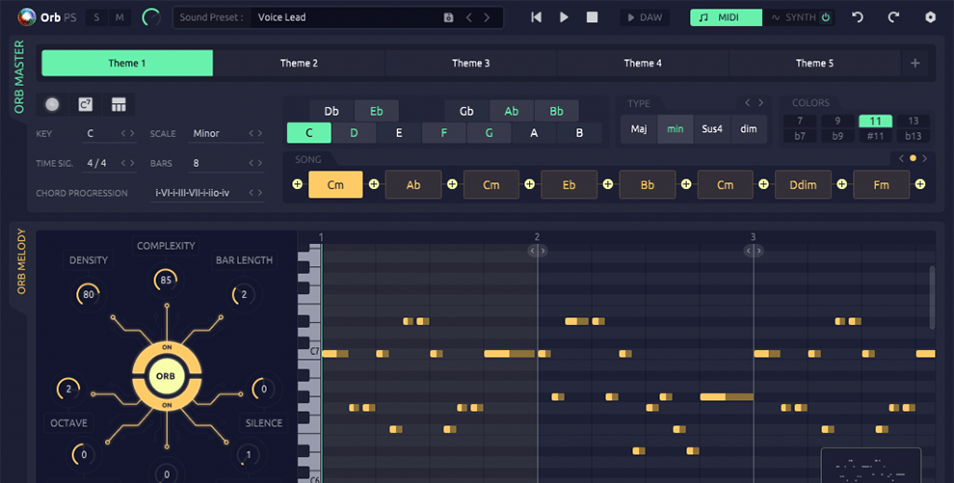Select the Ddim chord block
Screen dimensions: 954x483
point(803,185)
